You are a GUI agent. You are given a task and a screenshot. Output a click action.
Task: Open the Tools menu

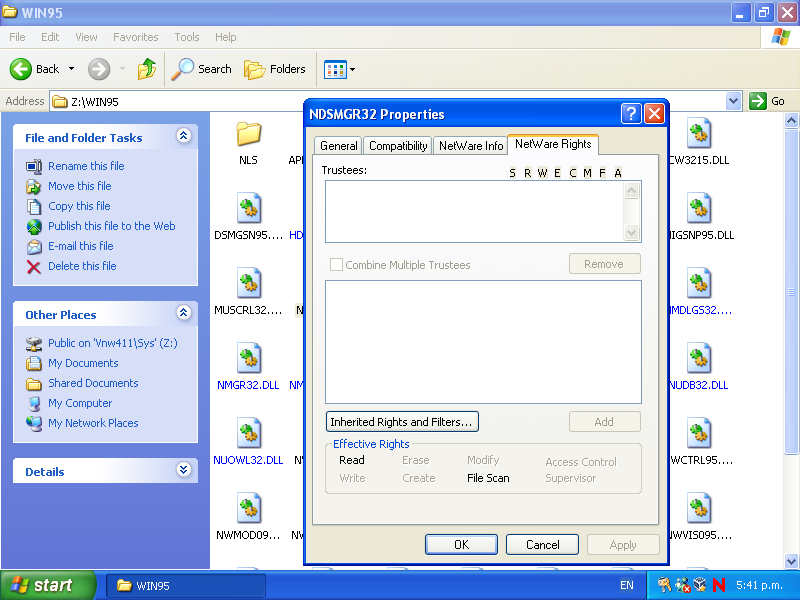[x=187, y=37]
